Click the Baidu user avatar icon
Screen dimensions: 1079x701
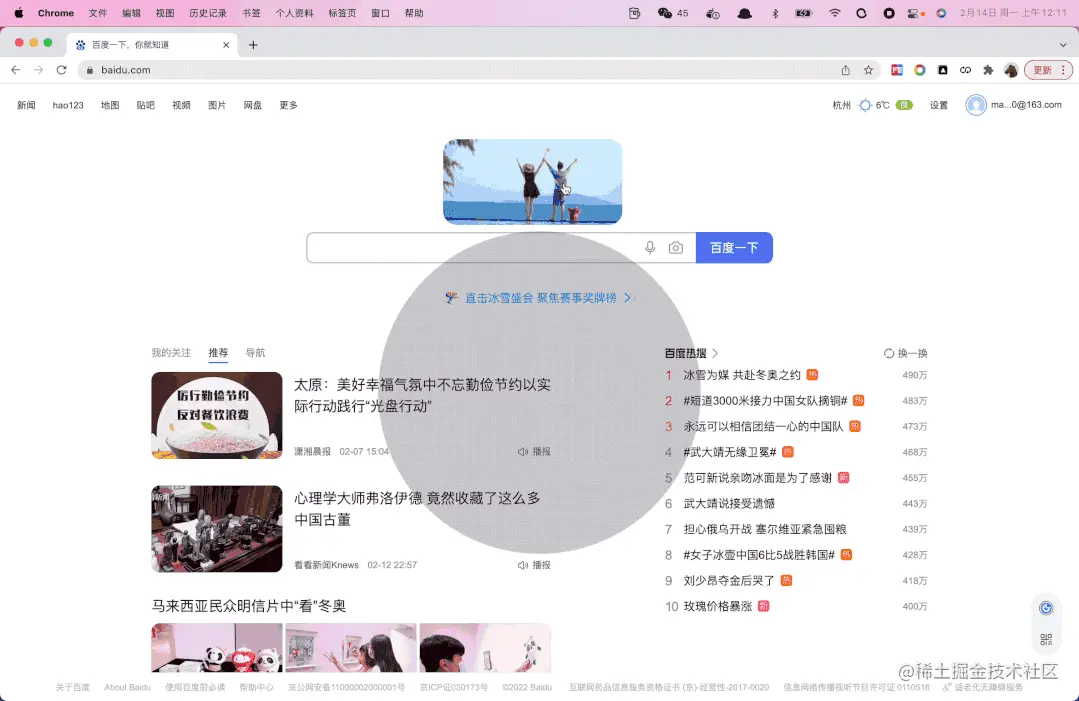(976, 105)
